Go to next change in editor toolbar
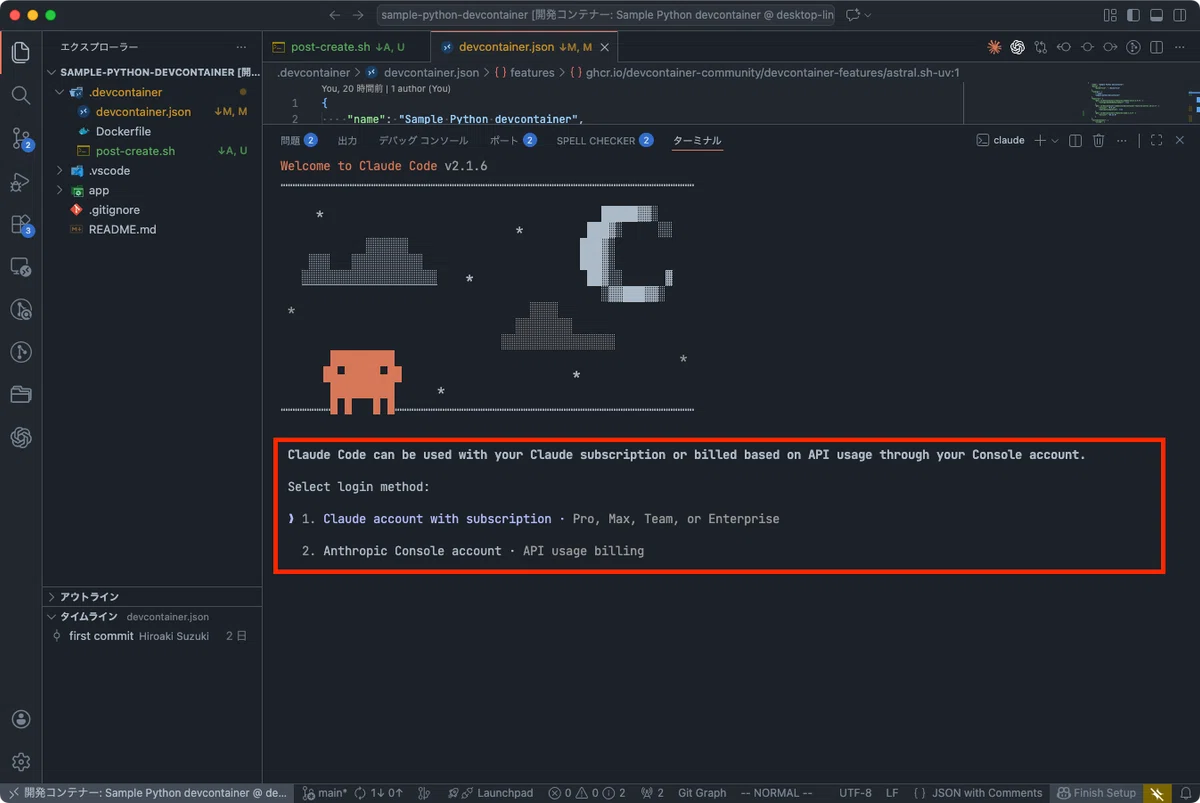Image resolution: width=1200 pixels, height=803 pixels. [x=1110, y=47]
